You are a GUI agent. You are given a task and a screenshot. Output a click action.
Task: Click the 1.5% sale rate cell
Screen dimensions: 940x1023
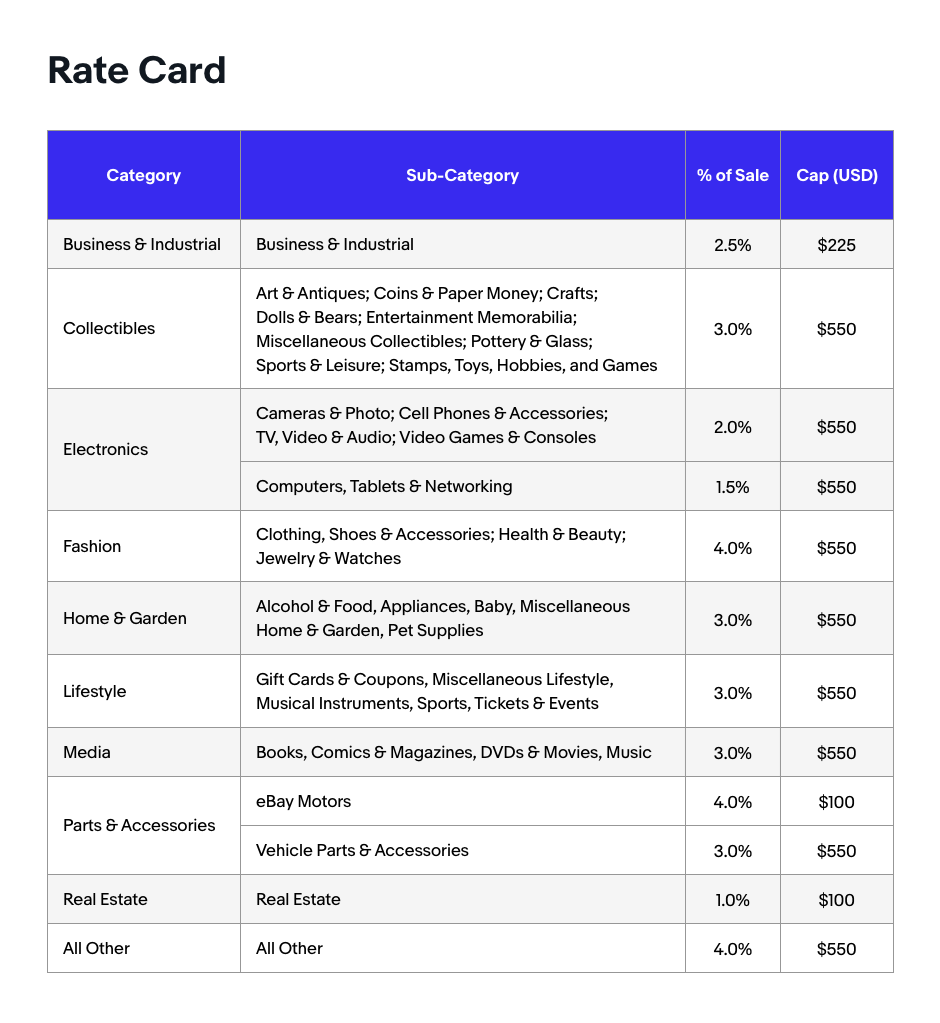(x=732, y=487)
